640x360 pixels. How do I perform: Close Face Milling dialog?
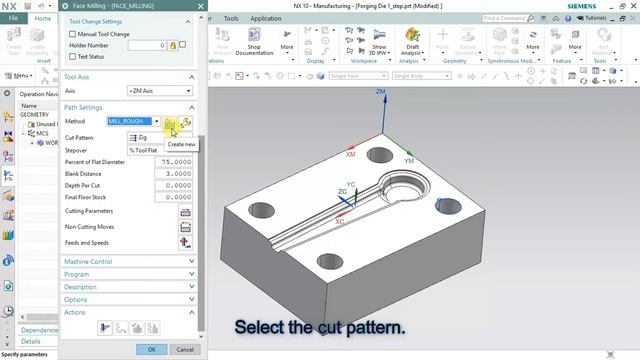(x=200, y=6)
